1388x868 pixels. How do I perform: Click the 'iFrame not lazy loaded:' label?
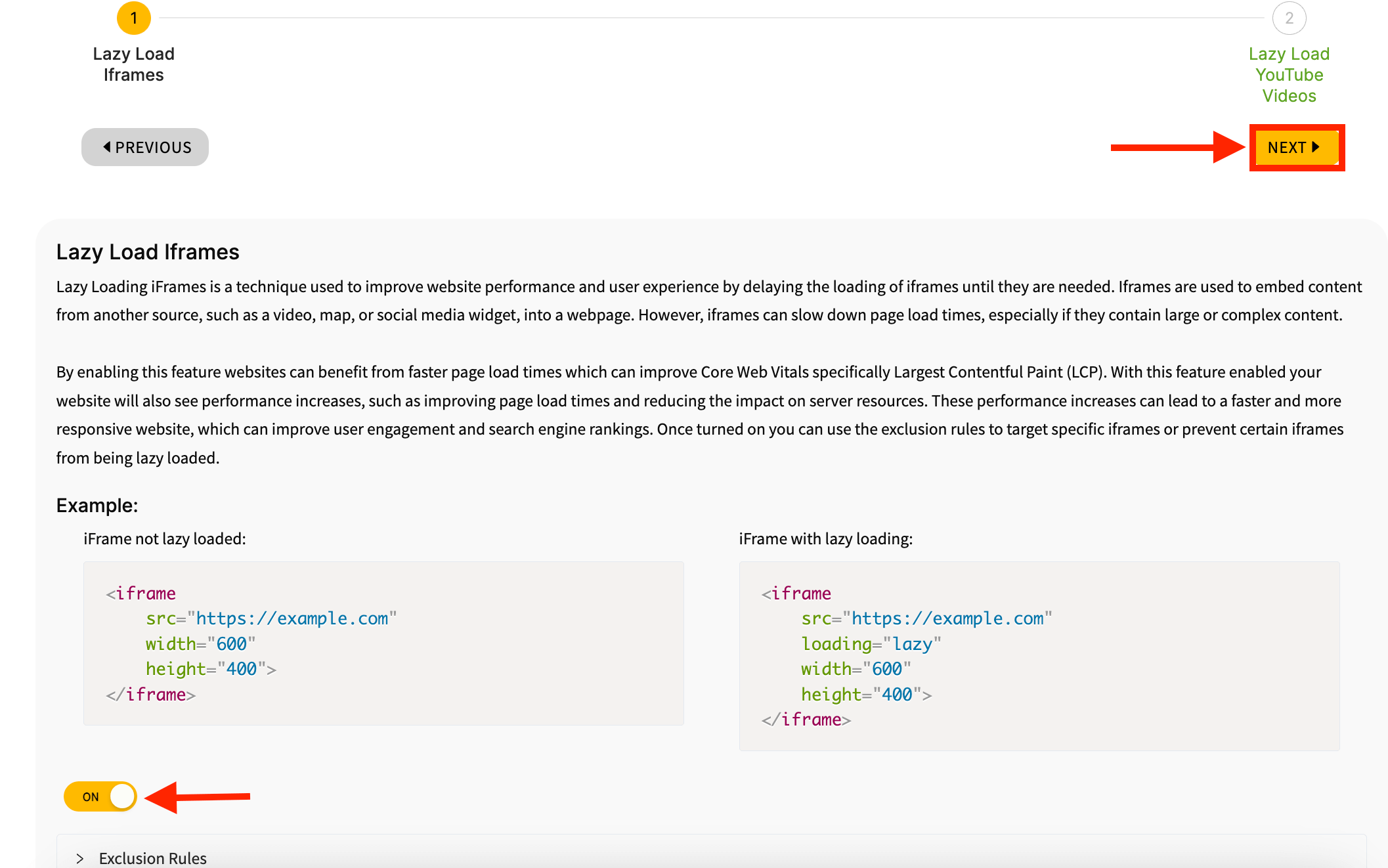coord(165,539)
